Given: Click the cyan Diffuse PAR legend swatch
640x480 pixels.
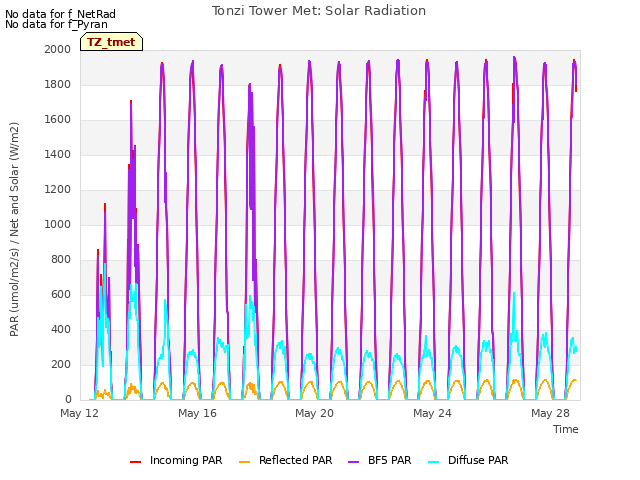Looking at the screenshot, I should [434, 462].
